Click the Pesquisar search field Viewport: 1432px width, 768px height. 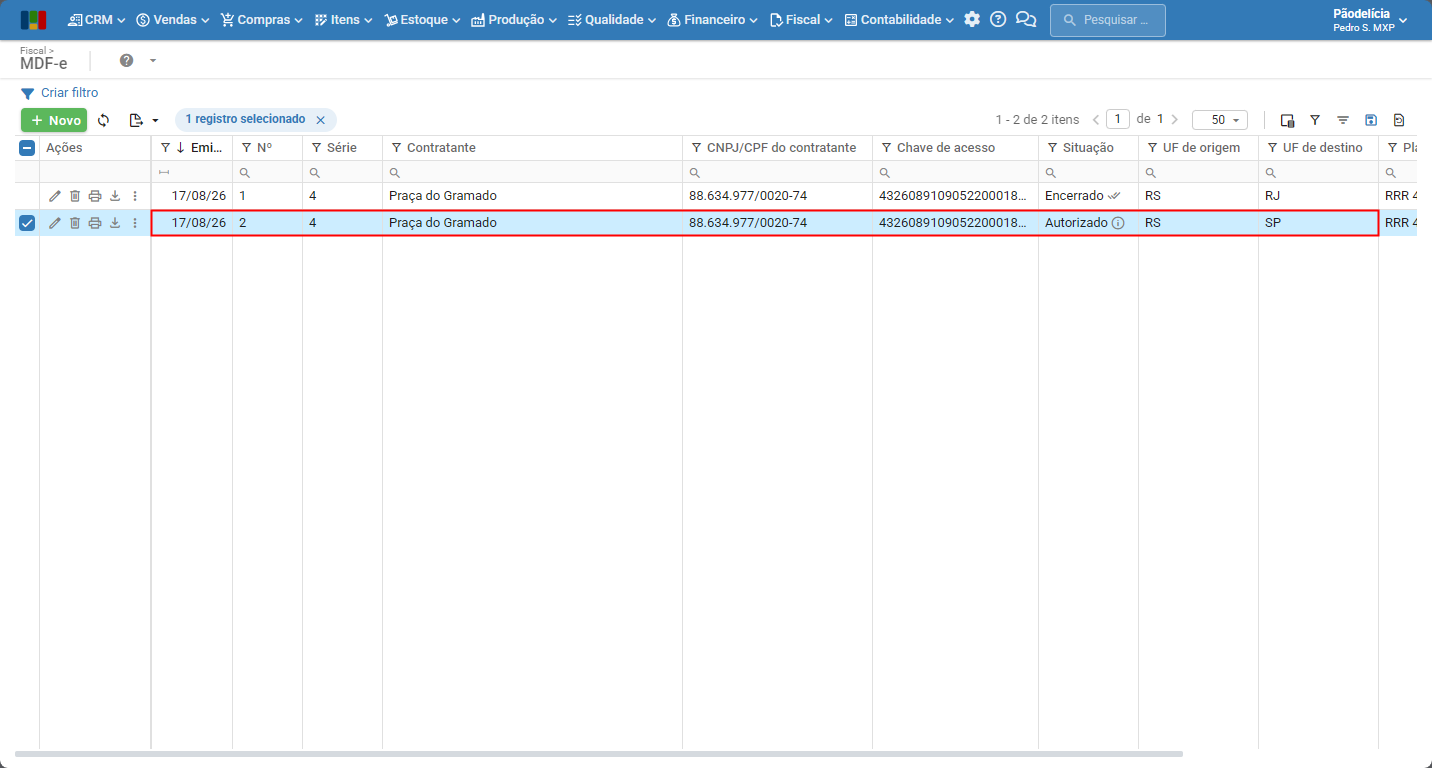pos(1108,20)
